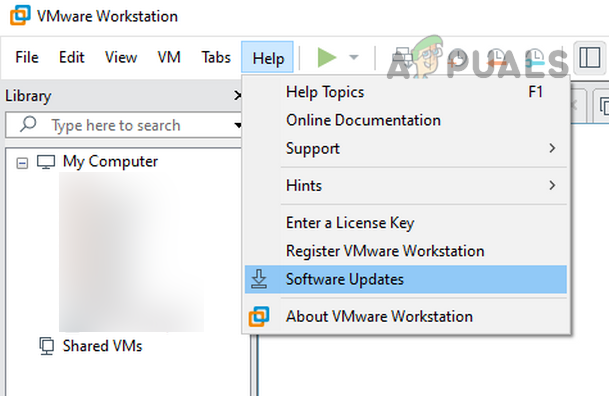Viewport: 609px width, 396px height.
Task: Select Register VMware Workstation entry
Action: point(406,251)
